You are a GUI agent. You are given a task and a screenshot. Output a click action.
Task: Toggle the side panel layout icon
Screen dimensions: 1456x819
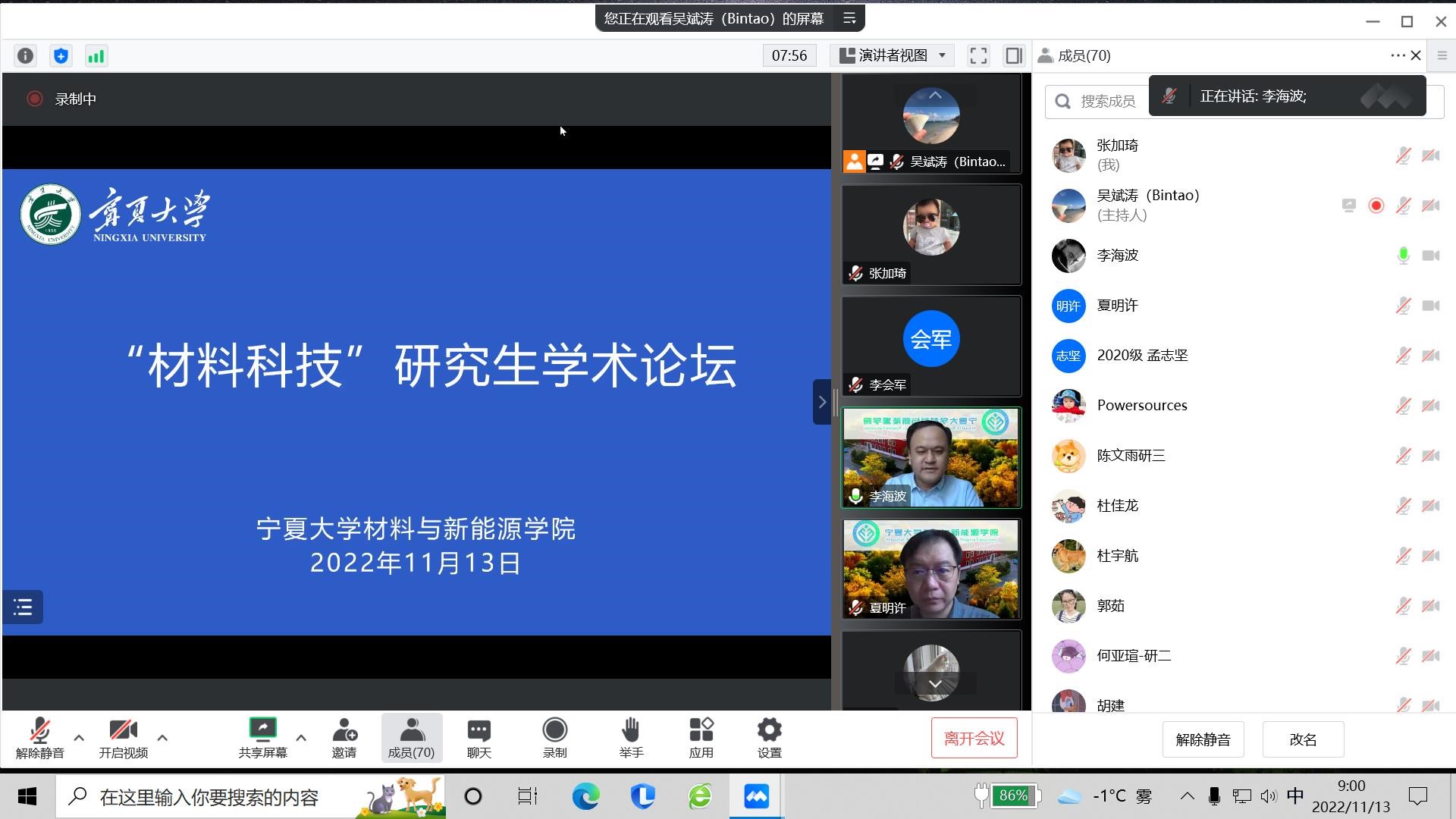pos(1013,55)
